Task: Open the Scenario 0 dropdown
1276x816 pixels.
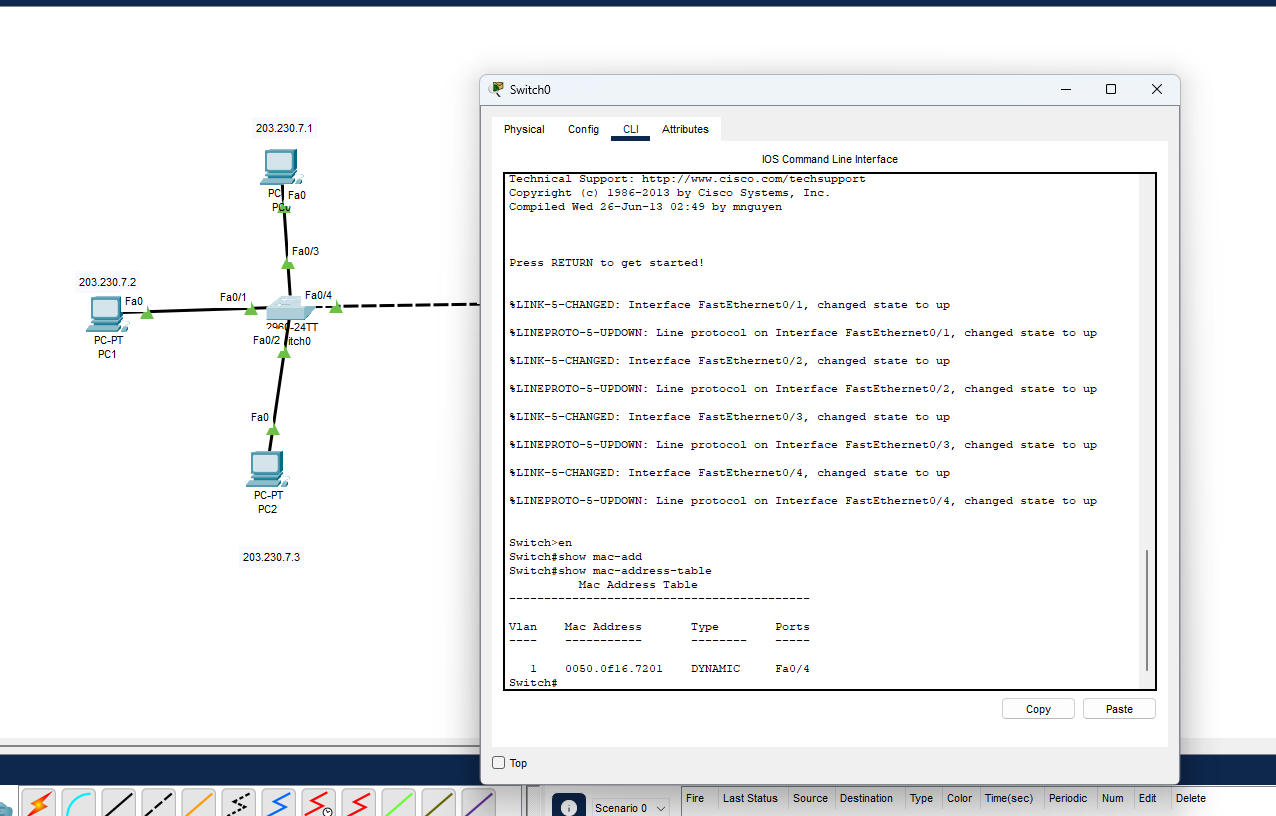Action: pos(630,808)
